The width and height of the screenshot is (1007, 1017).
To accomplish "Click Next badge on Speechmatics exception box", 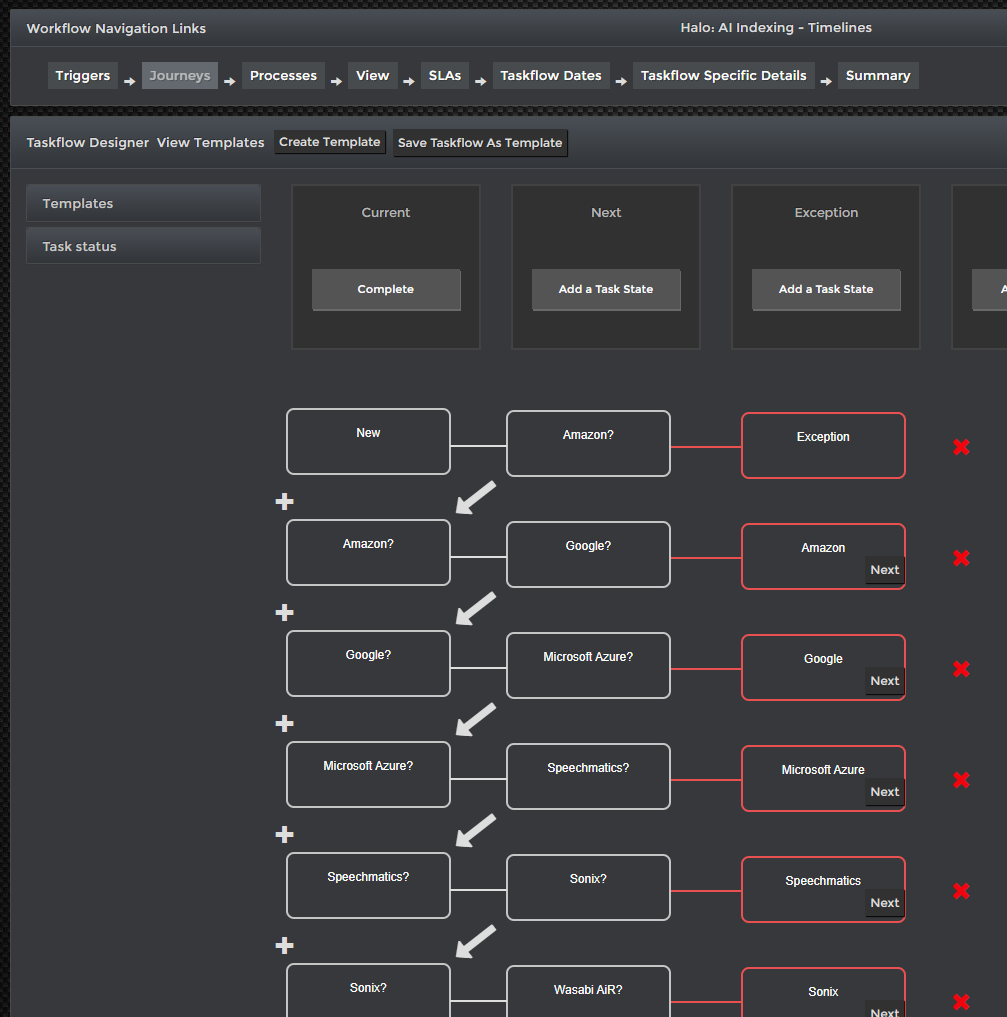I will [x=884, y=903].
